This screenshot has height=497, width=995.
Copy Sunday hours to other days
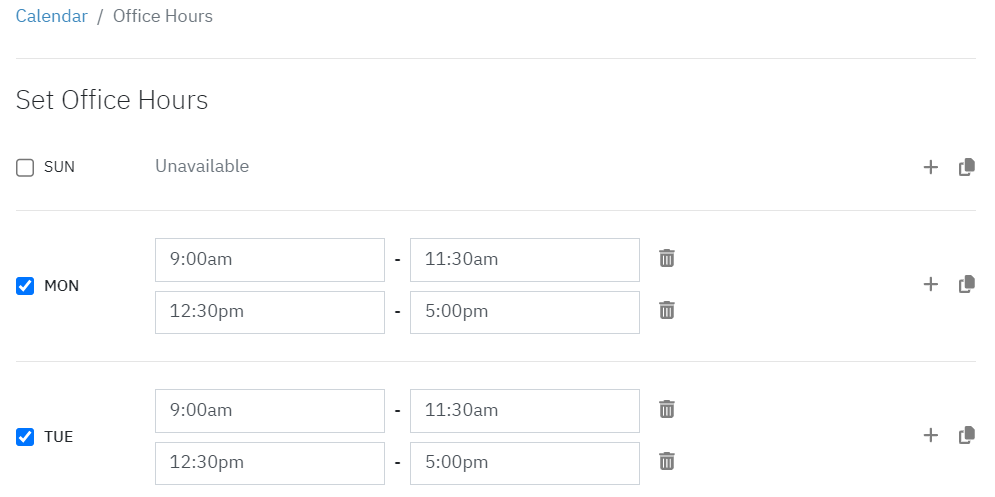pyautogui.click(x=966, y=167)
